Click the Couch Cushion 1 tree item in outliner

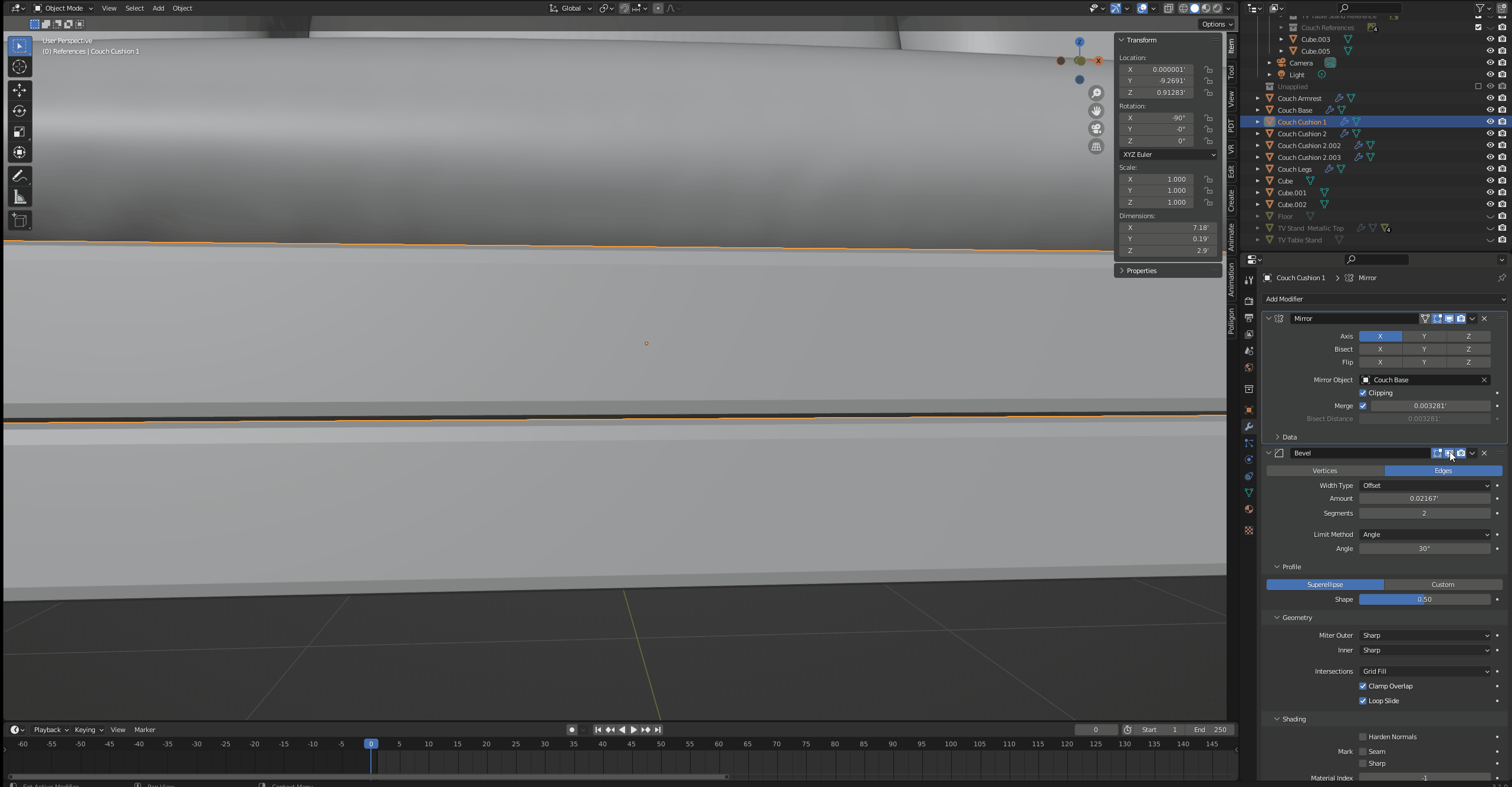point(1301,121)
